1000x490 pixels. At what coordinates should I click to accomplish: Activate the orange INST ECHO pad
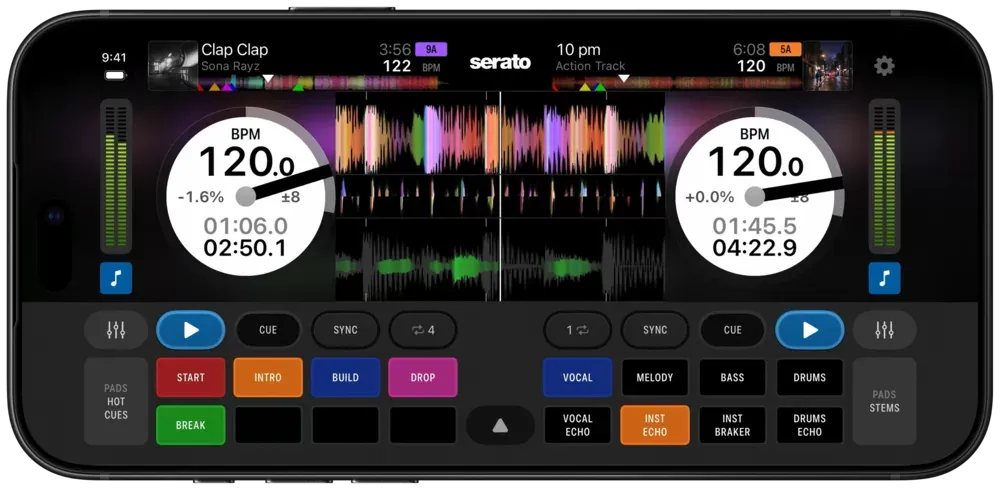[655, 425]
